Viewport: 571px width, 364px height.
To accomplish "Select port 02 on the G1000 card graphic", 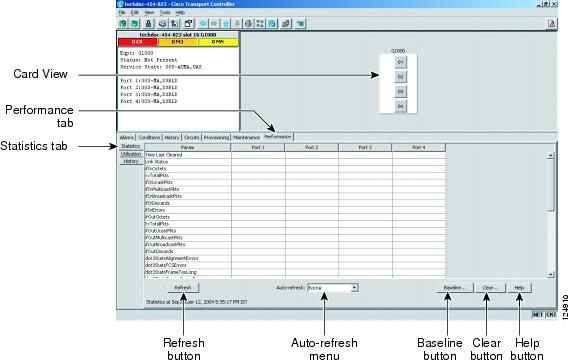I will coord(400,77).
